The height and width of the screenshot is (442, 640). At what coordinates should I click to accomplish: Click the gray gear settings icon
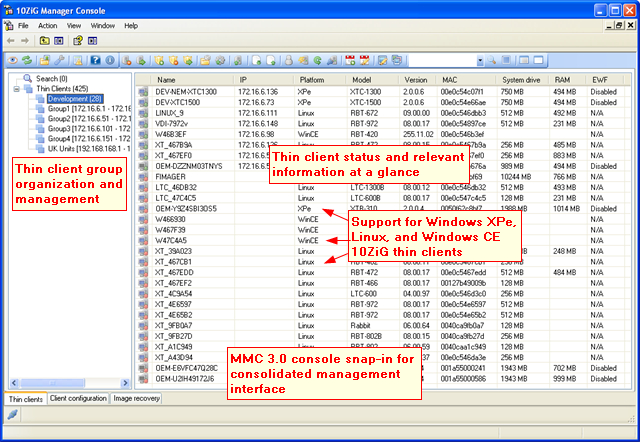tap(220, 61)
